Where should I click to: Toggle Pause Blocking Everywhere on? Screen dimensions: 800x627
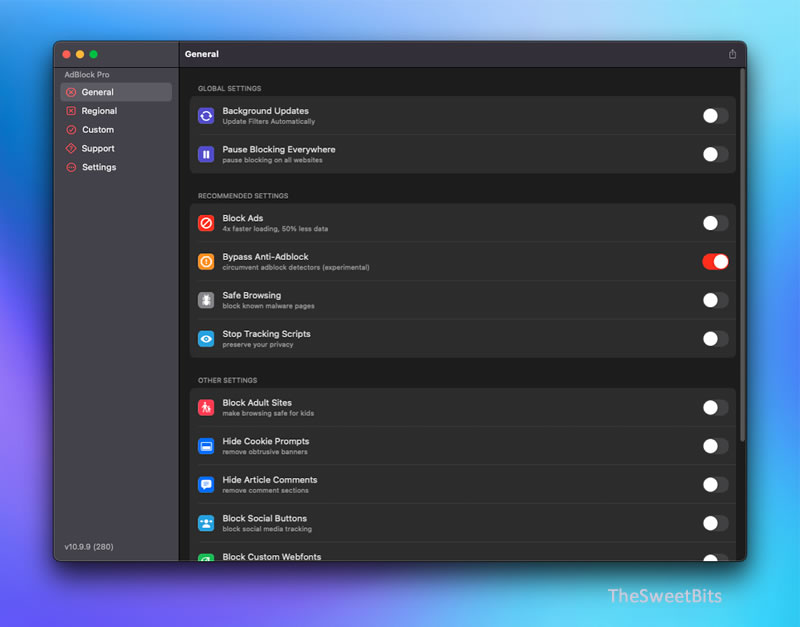pyautogui.click(x=715, y=154)
